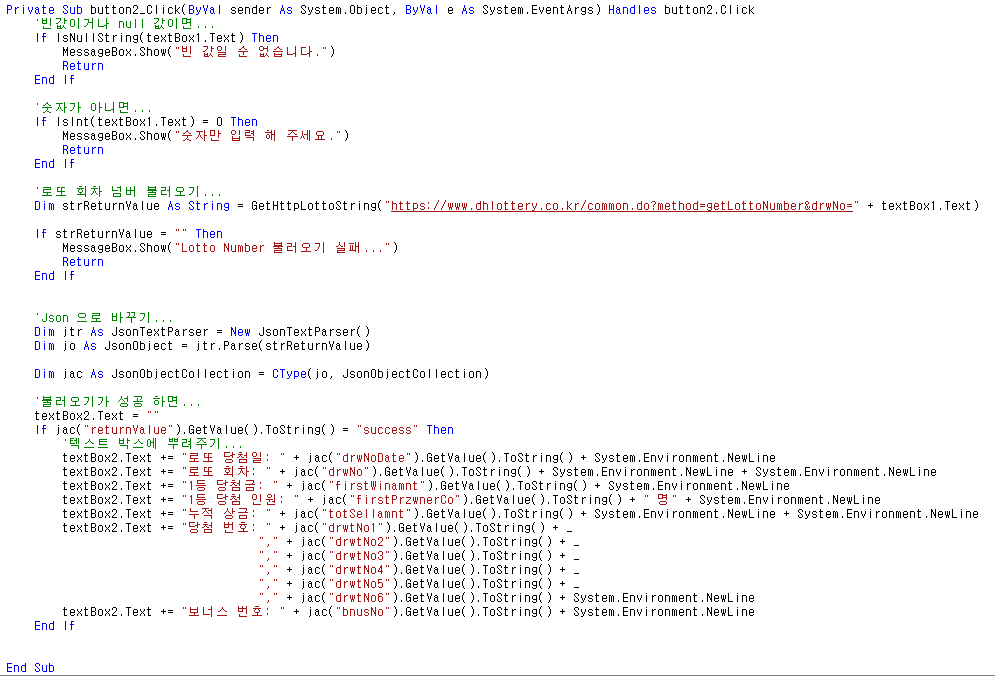Click the comment '빈값이거나 null 값이면...'
995x676 pixels.
point(125,24)
